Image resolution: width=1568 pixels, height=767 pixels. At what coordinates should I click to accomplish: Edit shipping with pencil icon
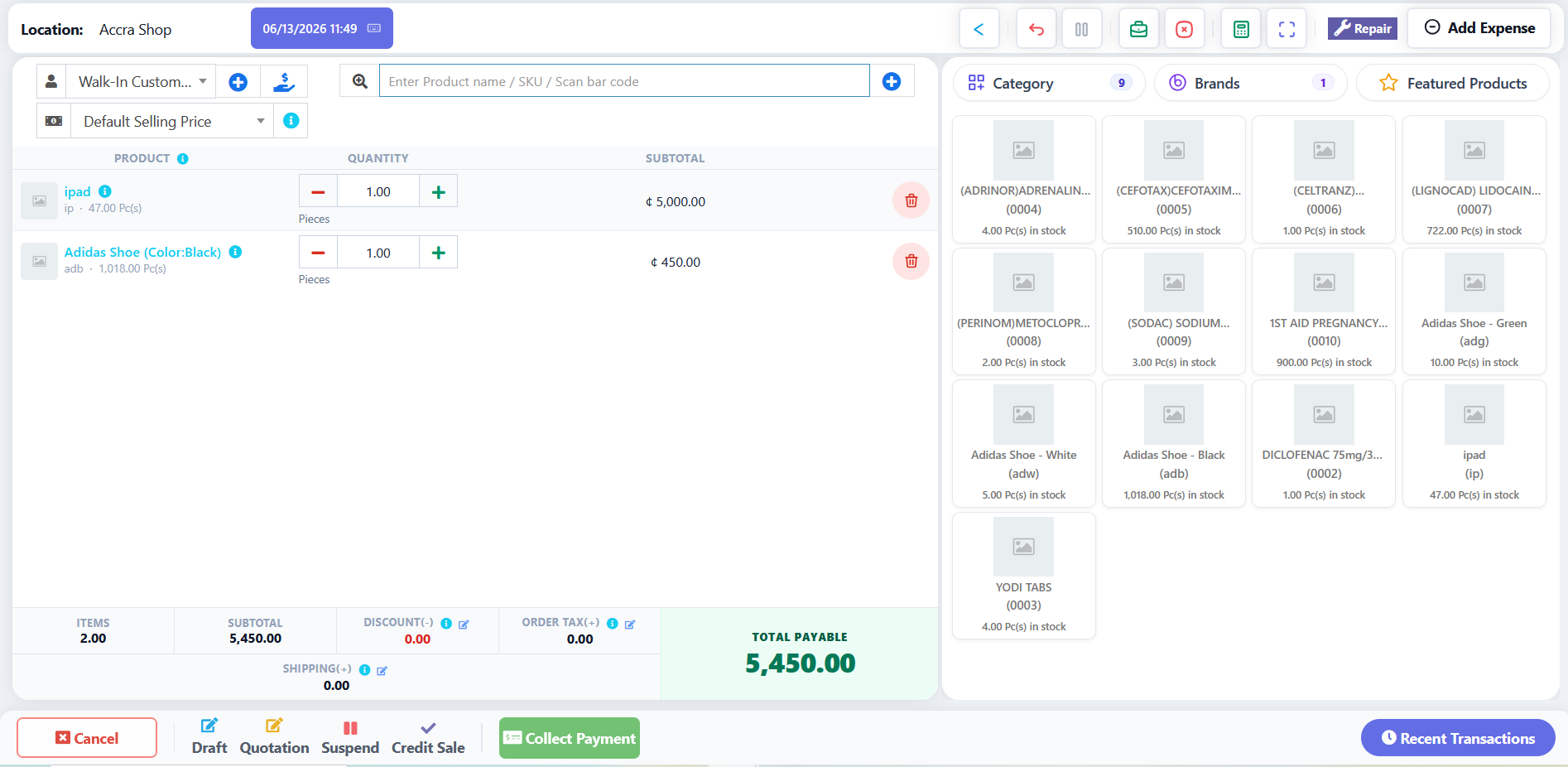pyautogui.click(x=382, y=671)
